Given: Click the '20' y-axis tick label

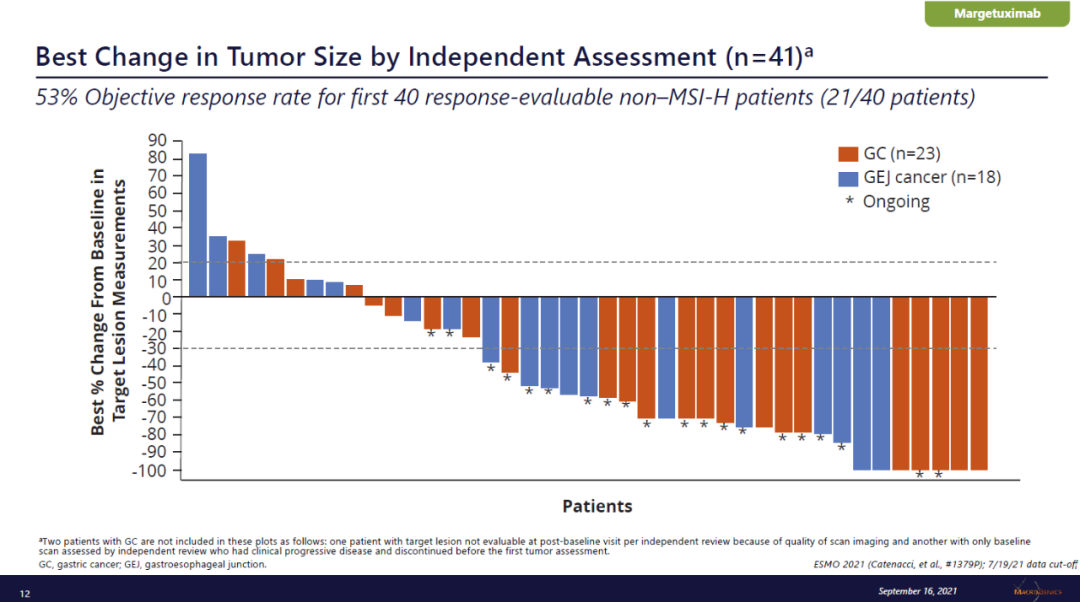Looking at the screenshot, I should [157, 263].
